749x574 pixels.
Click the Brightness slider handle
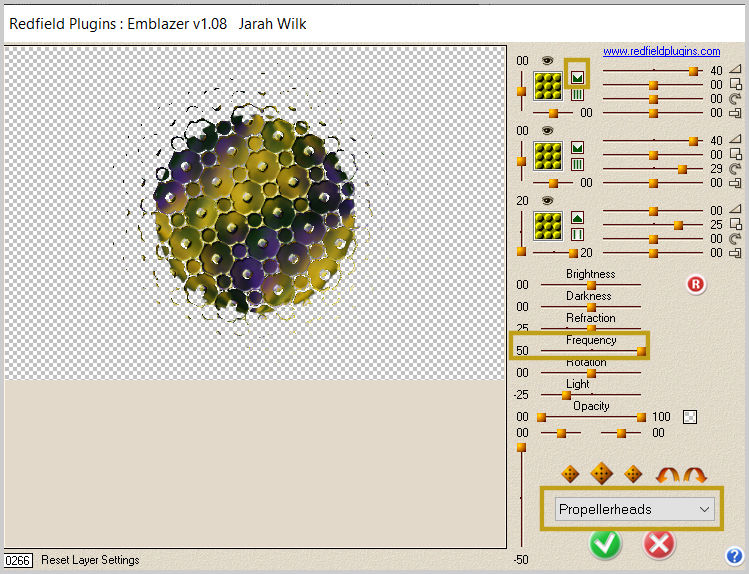coord(591,285)
